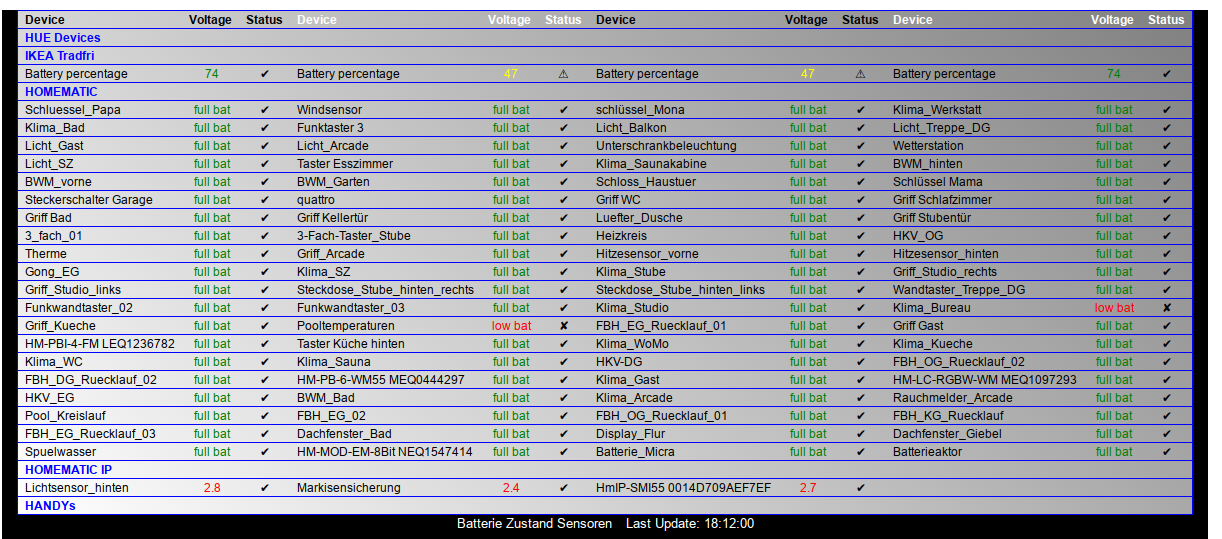Click the checkmark status of Schluessel_Papa
This screenshot has height=539, width=1222.
pos(265,110)
